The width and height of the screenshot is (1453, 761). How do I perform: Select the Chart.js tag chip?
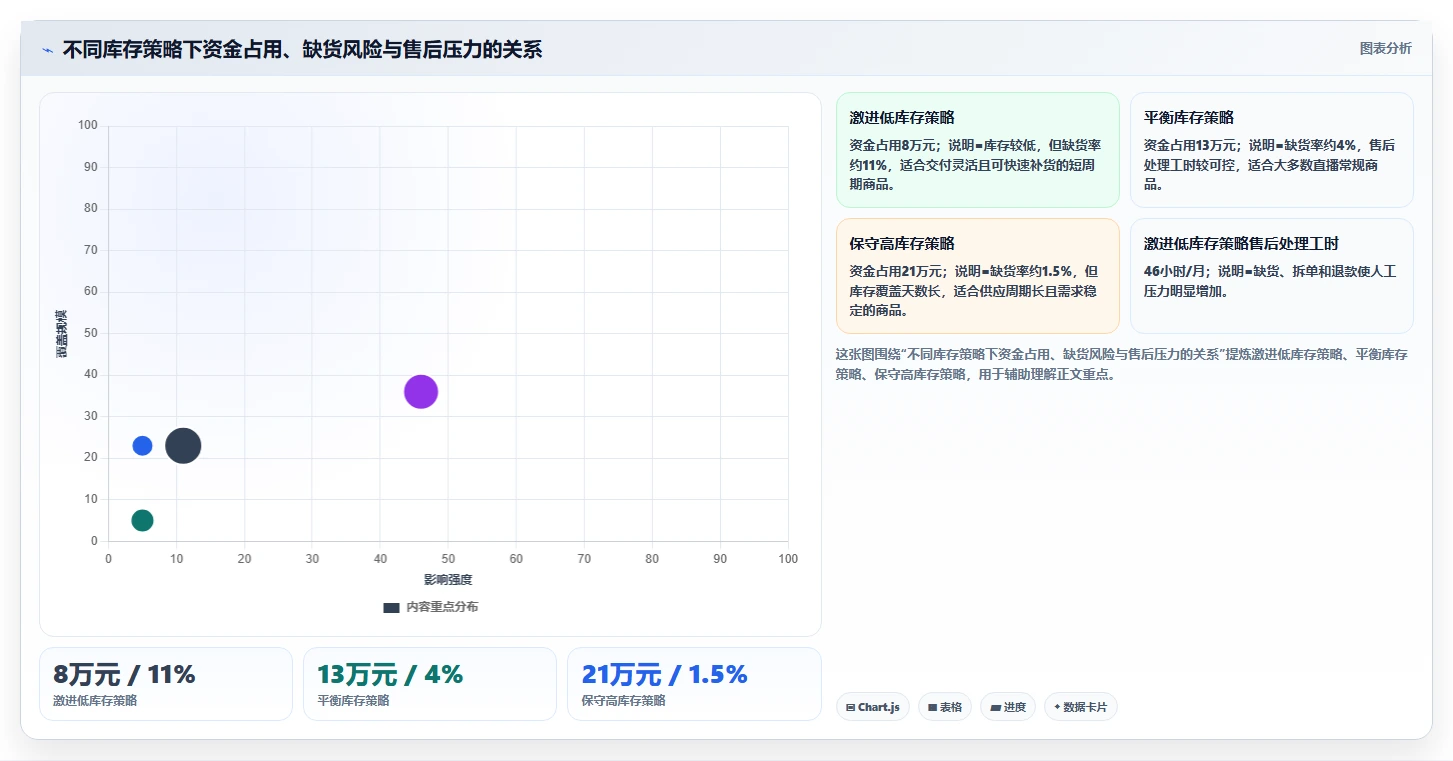tap(872, 707)
